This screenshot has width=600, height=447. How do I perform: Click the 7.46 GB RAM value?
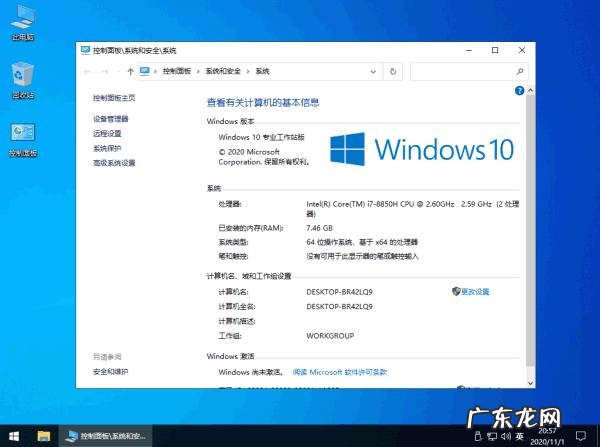click(320, 228)
